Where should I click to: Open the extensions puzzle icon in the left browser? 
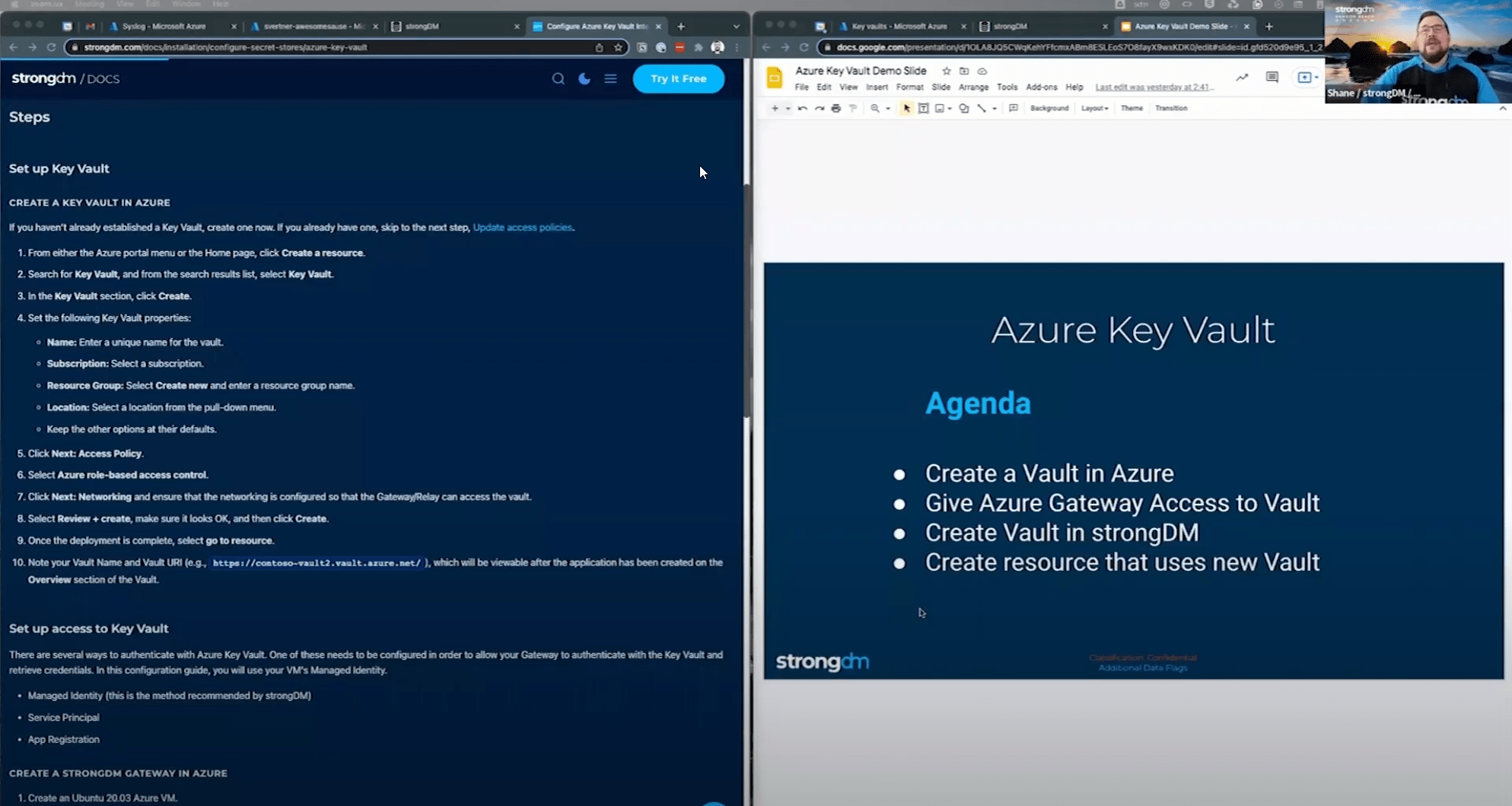pyautogui.click(x=699, y=47)
